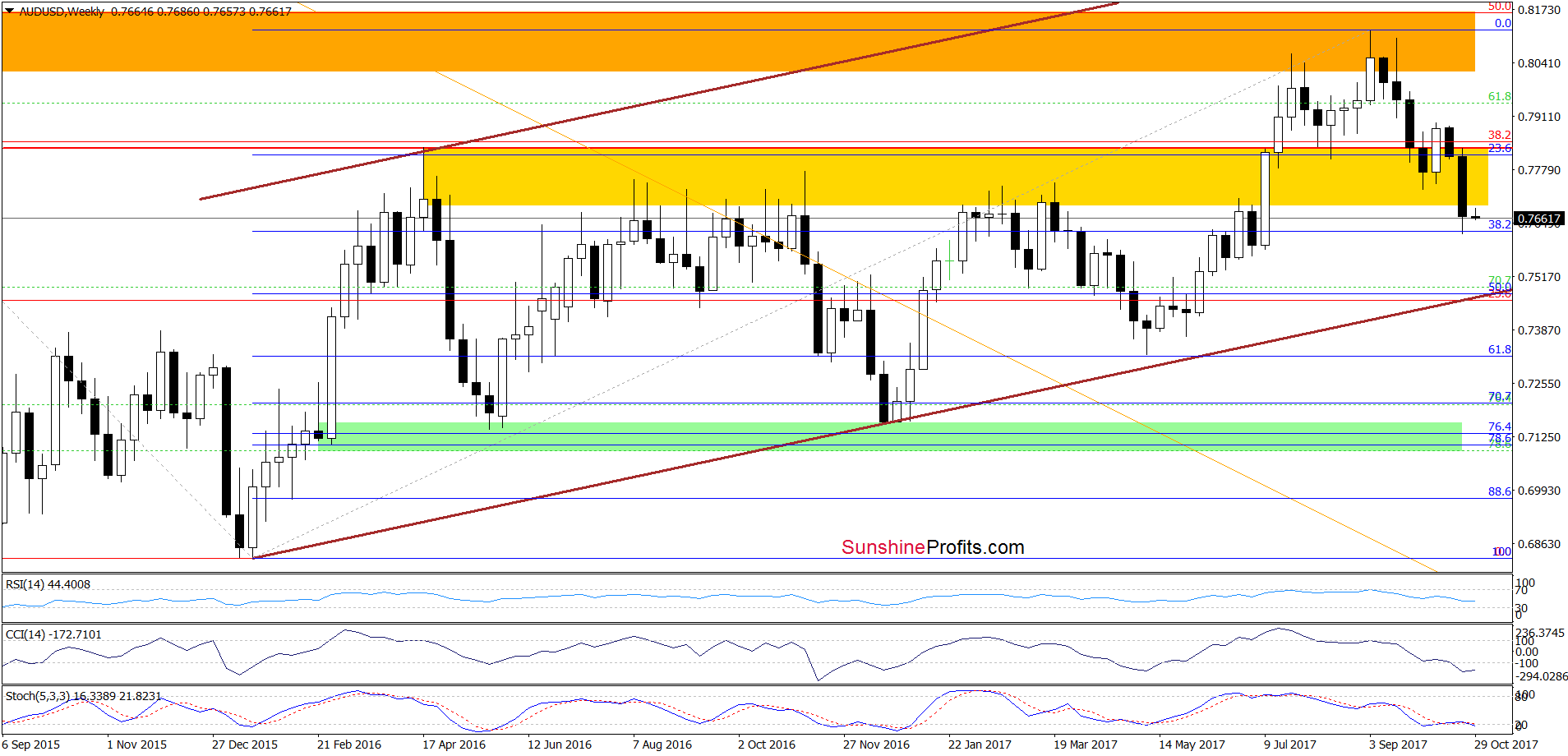Click the 27 Nov 2016 date label
The height and width of the screenshot is (756, 1568).
[x=876, y=744]
